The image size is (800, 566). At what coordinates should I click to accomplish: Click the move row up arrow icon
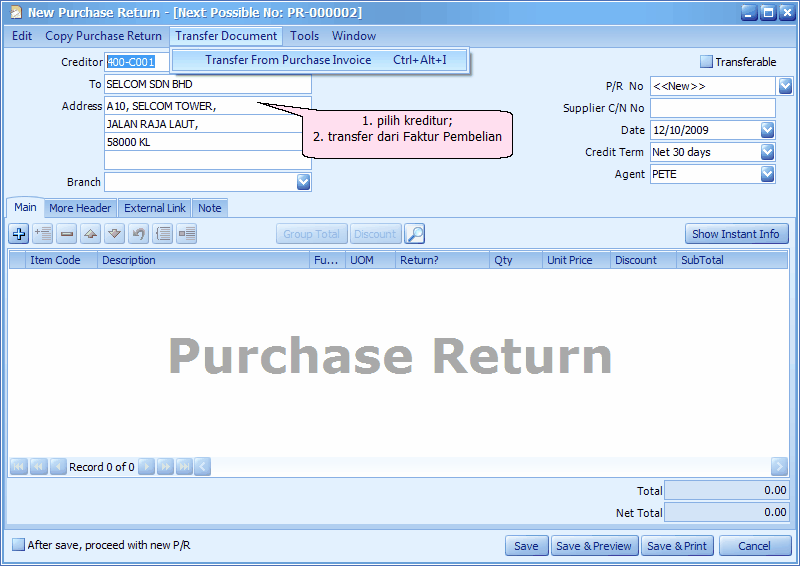click(x=91, y=234)
